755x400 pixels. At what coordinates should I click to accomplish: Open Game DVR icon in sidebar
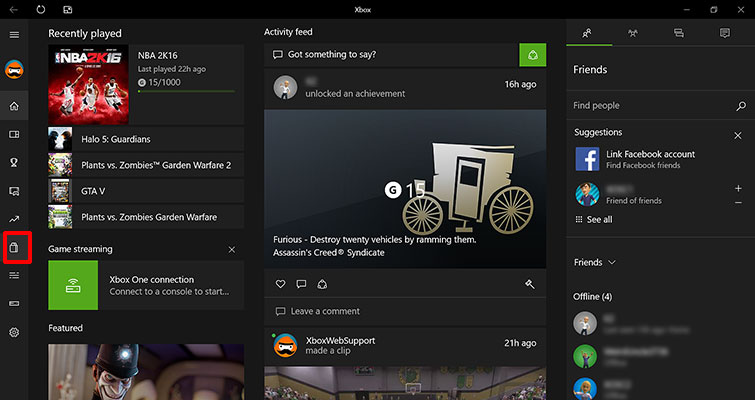click(14, 191)
